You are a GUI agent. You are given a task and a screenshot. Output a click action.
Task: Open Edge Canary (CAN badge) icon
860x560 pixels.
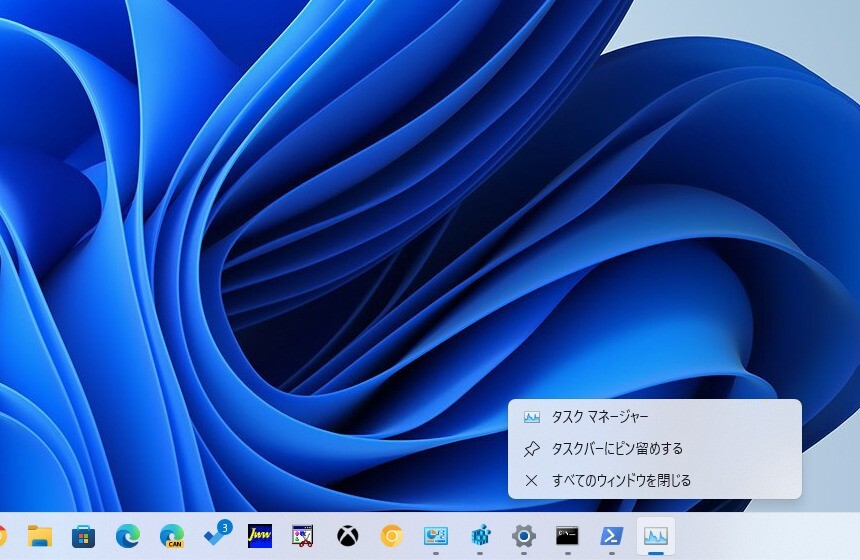pos(172,536)
